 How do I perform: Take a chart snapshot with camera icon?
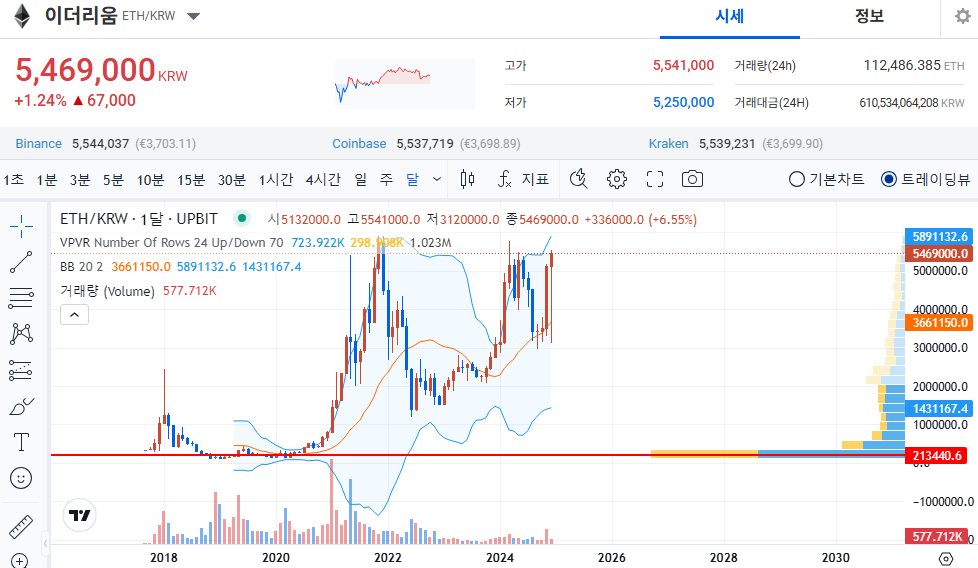pos(692,180)
